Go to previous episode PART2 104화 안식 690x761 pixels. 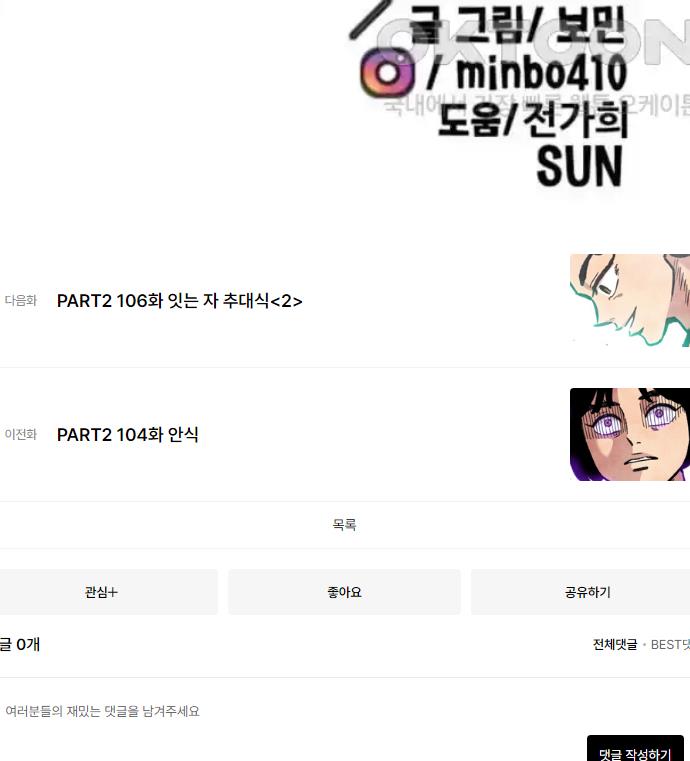[128, 434]
